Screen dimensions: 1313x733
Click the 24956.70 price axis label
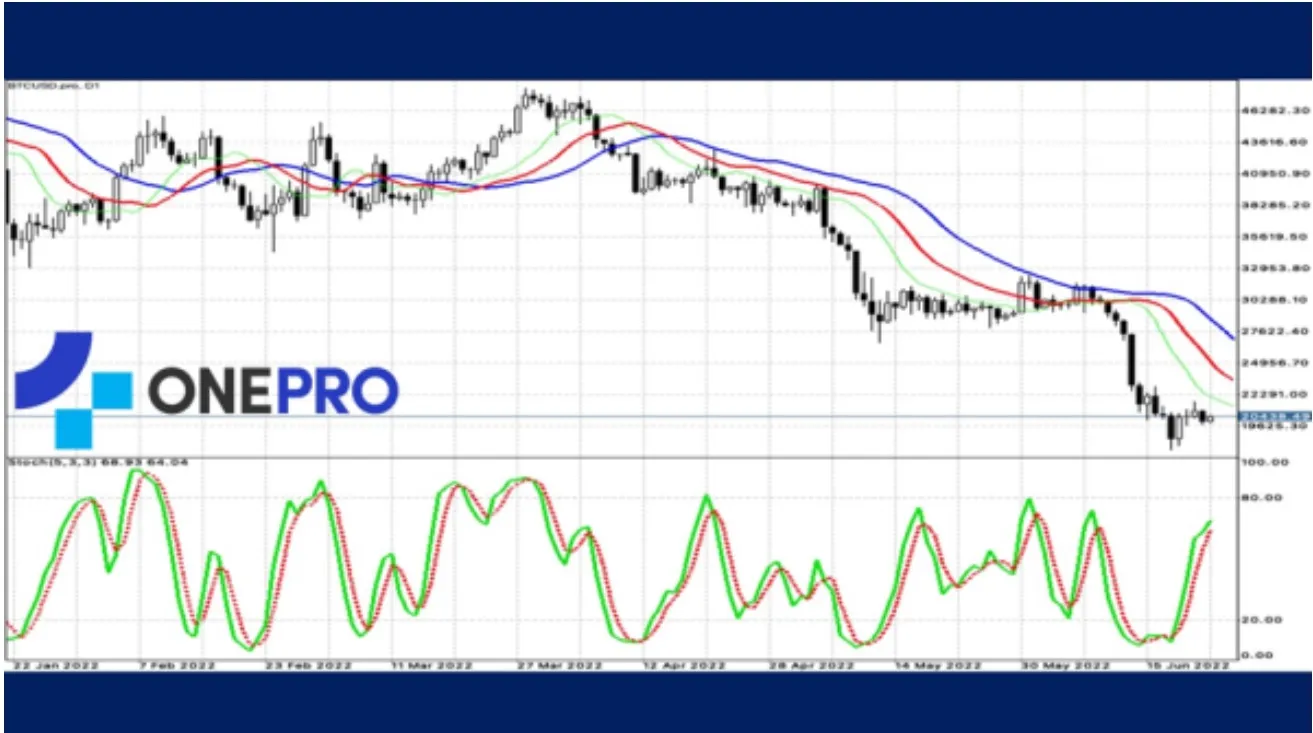pyautogui.click(x=1274, y=362)
